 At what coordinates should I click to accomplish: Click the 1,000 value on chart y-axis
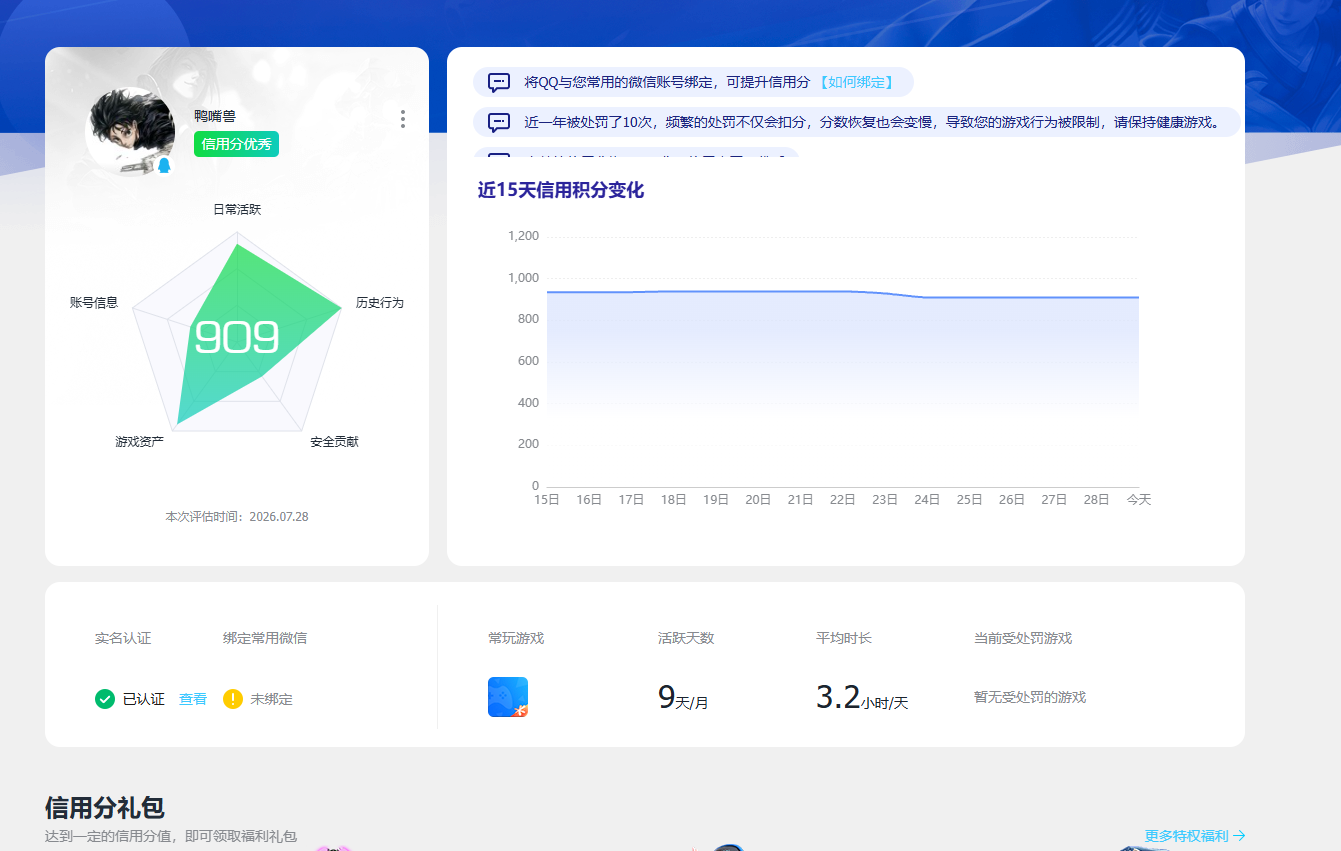point(523,278)
